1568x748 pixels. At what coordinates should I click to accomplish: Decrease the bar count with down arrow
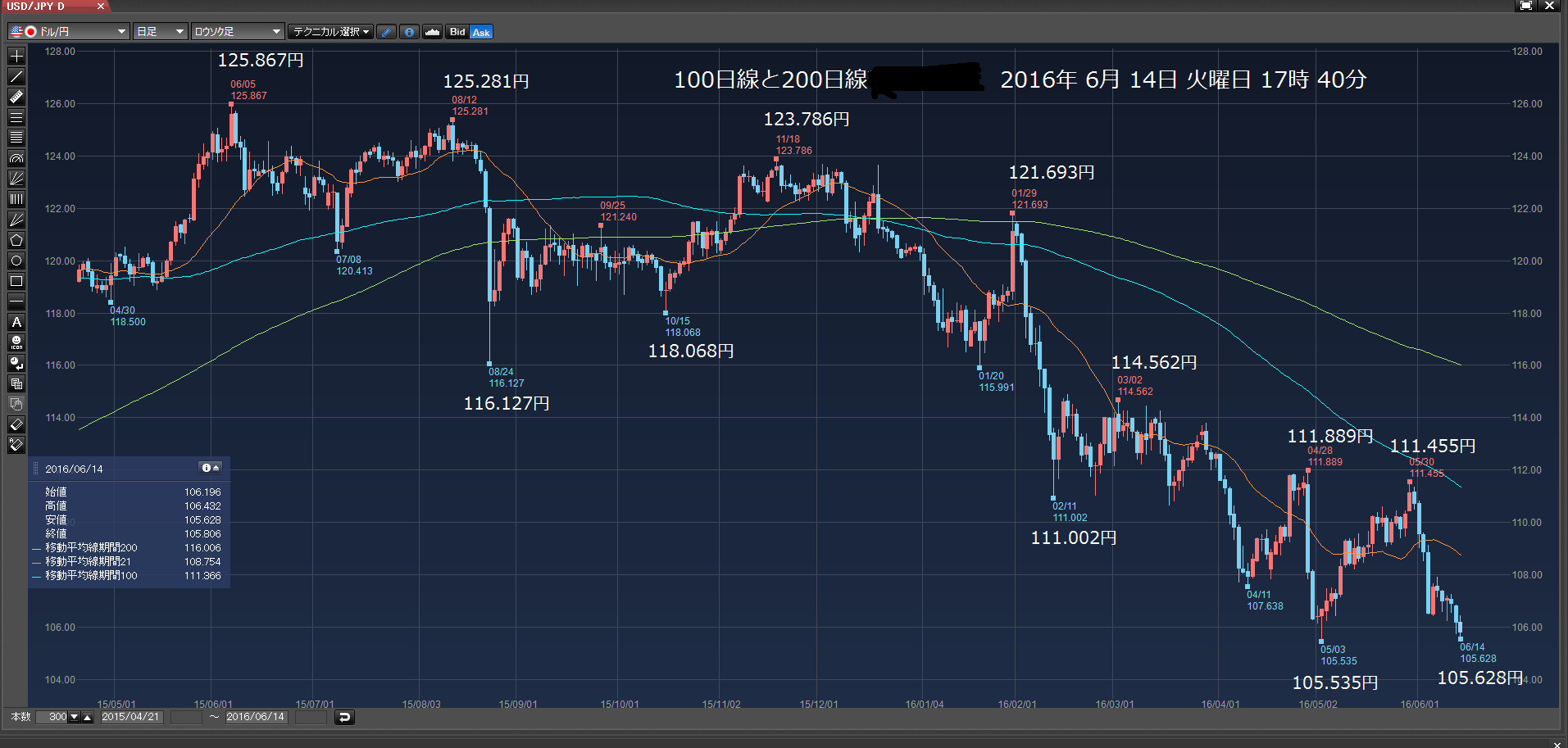74,718
